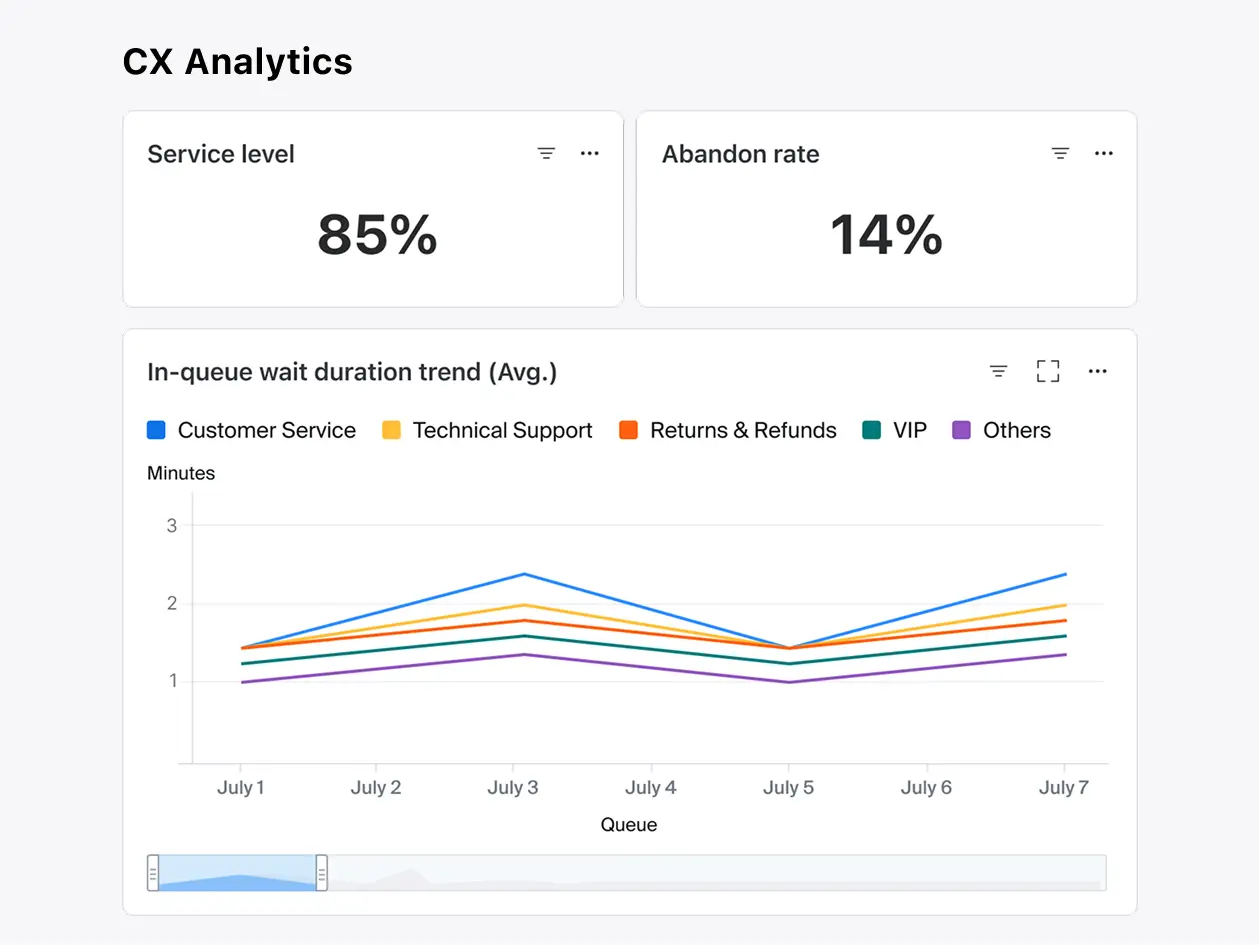
Task: Open filter icon on Service level card
Action: 546,154
